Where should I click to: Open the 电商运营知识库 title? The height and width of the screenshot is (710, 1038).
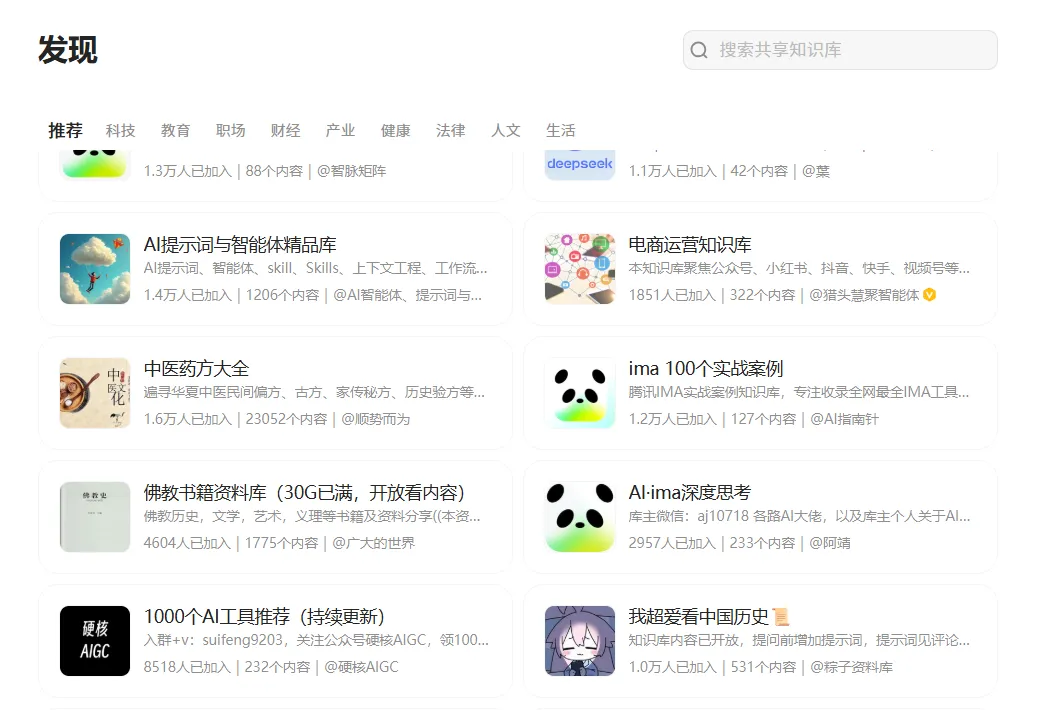(690, 245)
